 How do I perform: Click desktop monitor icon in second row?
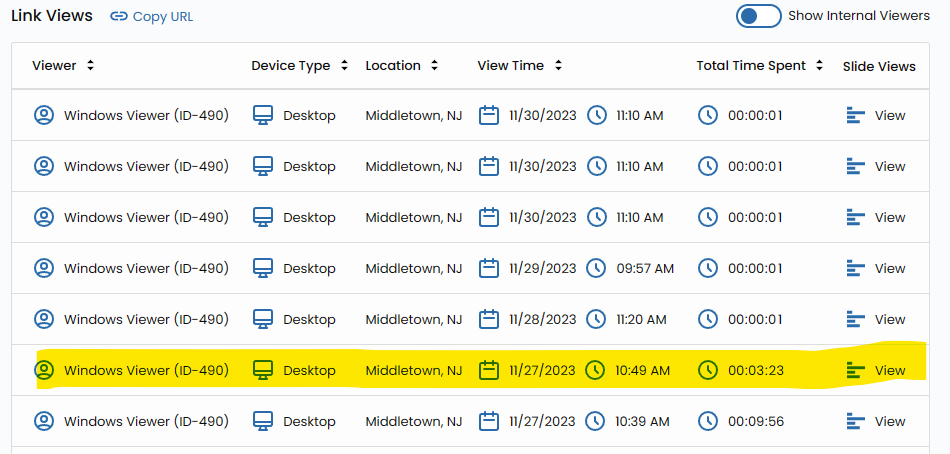(x=263, y=166)
